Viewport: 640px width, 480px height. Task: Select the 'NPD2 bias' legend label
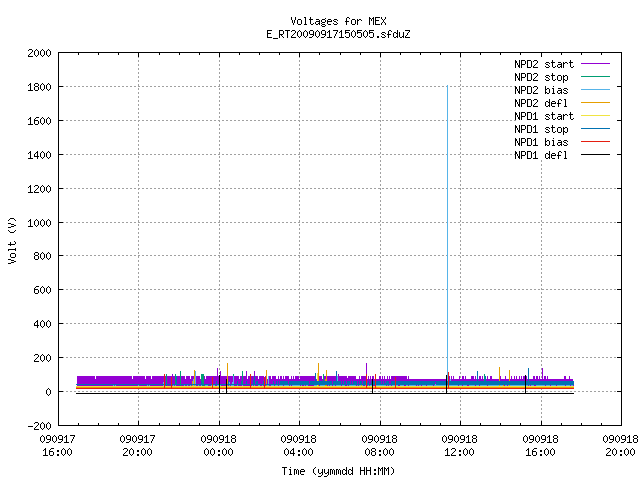[541, 90]
